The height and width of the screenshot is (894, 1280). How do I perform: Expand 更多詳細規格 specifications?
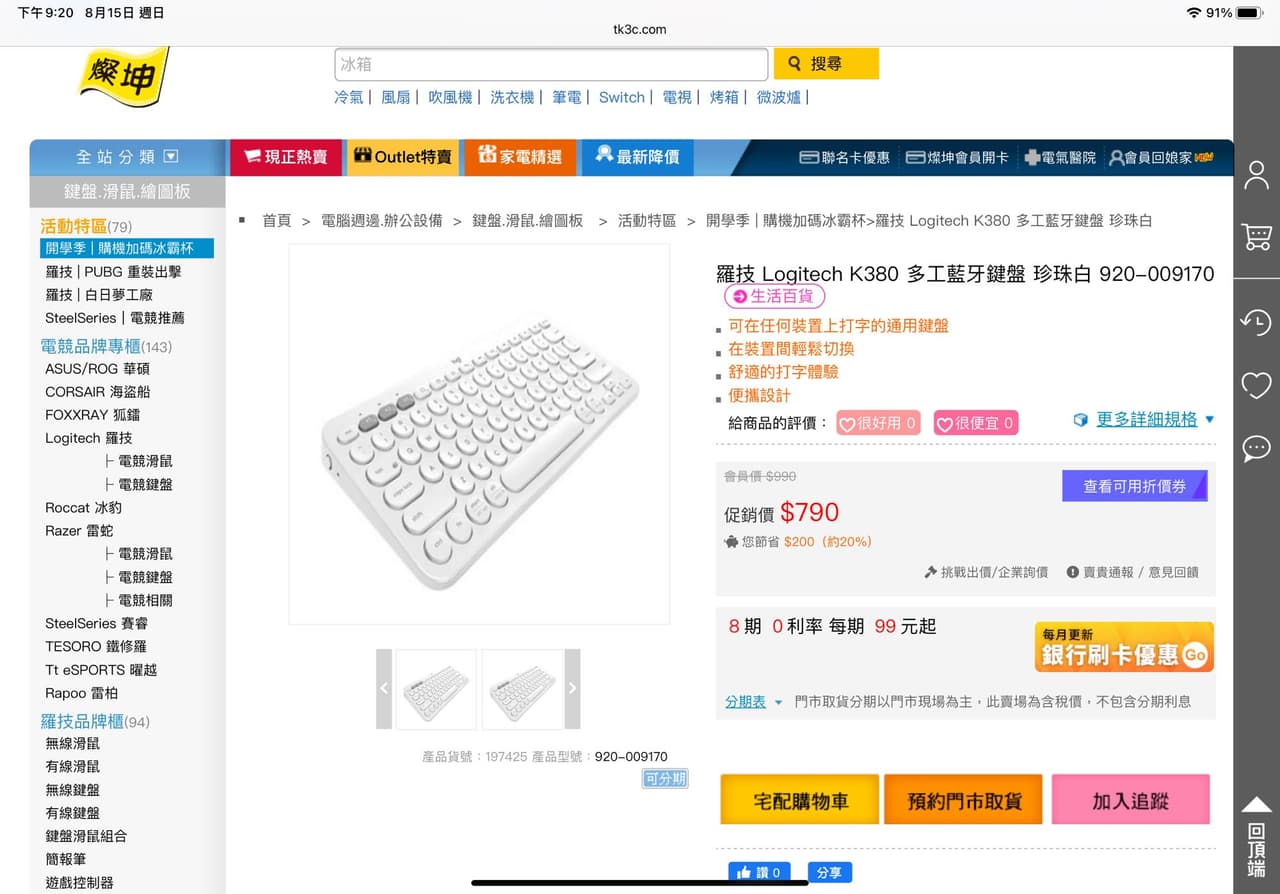click(x=1146, y=420)
